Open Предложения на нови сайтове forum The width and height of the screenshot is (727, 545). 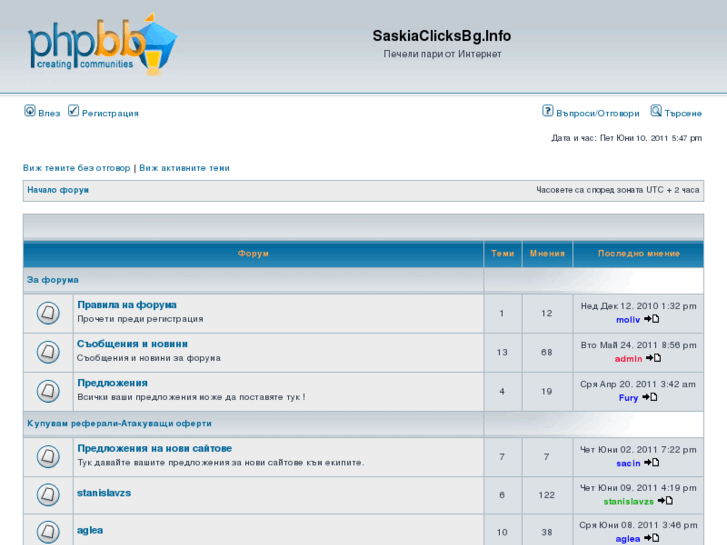click(154, 448)
